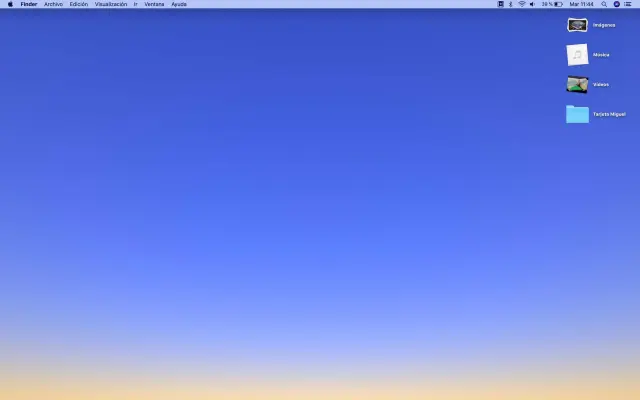Open the Archivo menu
The image size is (640, 400).
(x=53, y=4)
